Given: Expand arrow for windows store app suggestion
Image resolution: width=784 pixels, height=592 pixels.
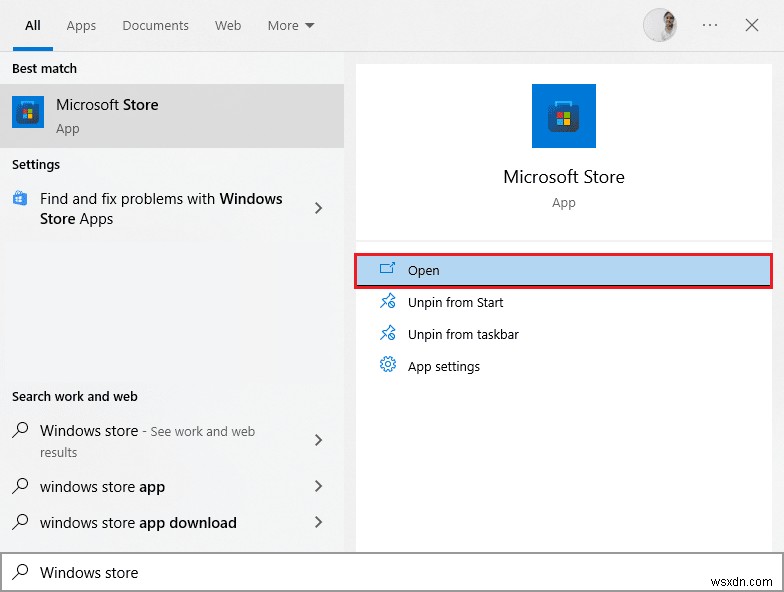Looking at the screenshot, I should (x=319, y=487).
